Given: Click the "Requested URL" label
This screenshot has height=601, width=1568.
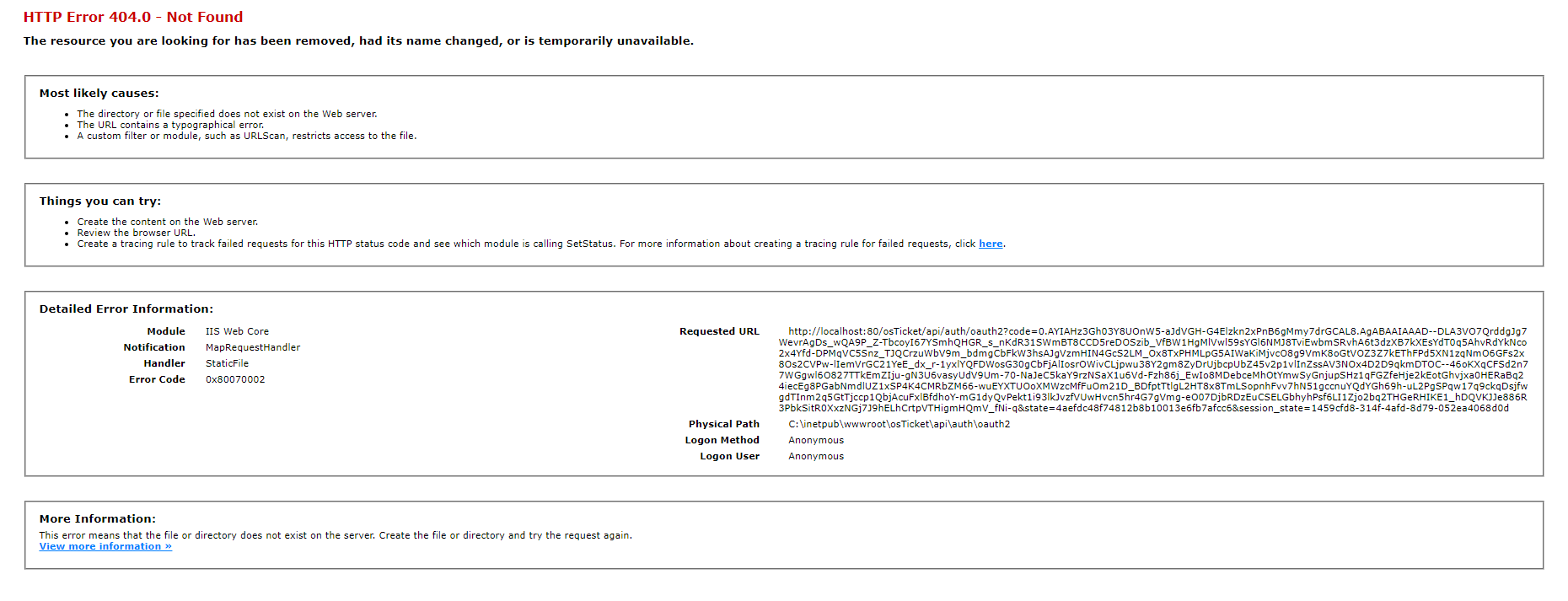Looking at the screenshot, I should (719, 332).
